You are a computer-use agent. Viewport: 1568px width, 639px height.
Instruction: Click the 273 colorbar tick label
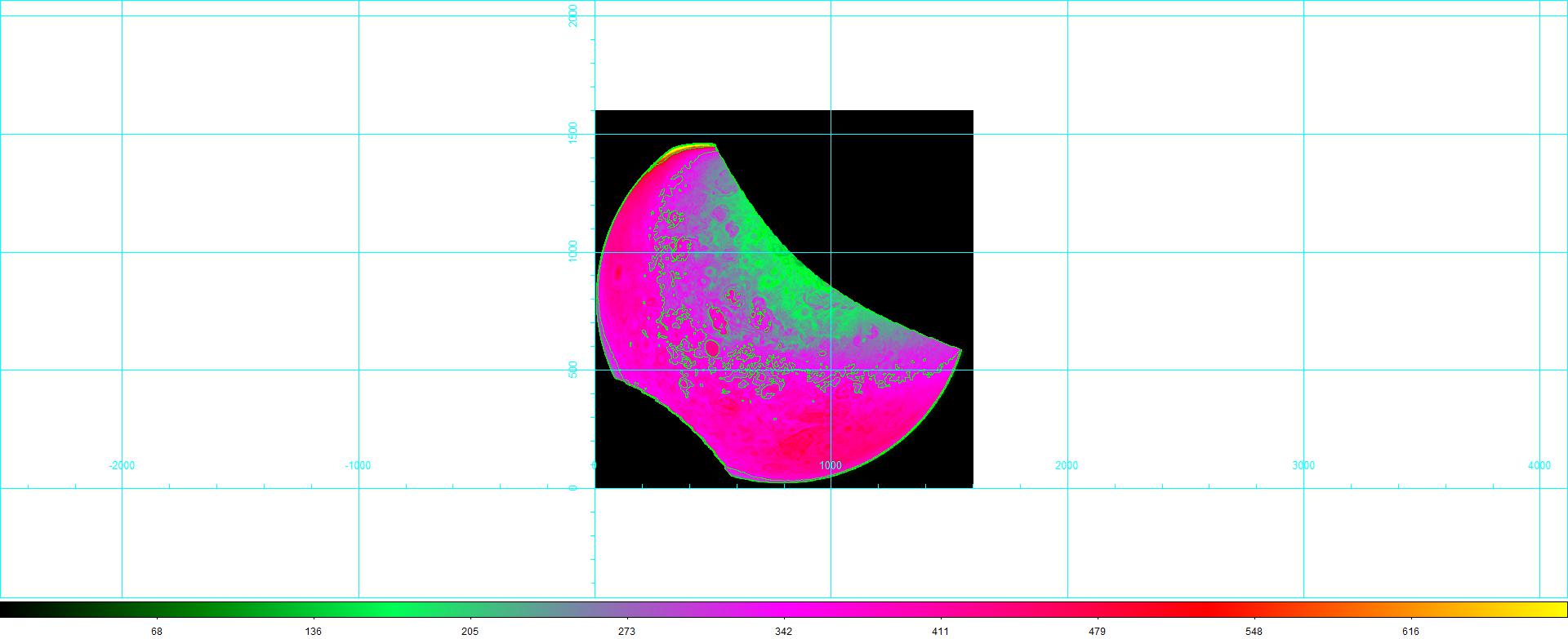(626, 631)
